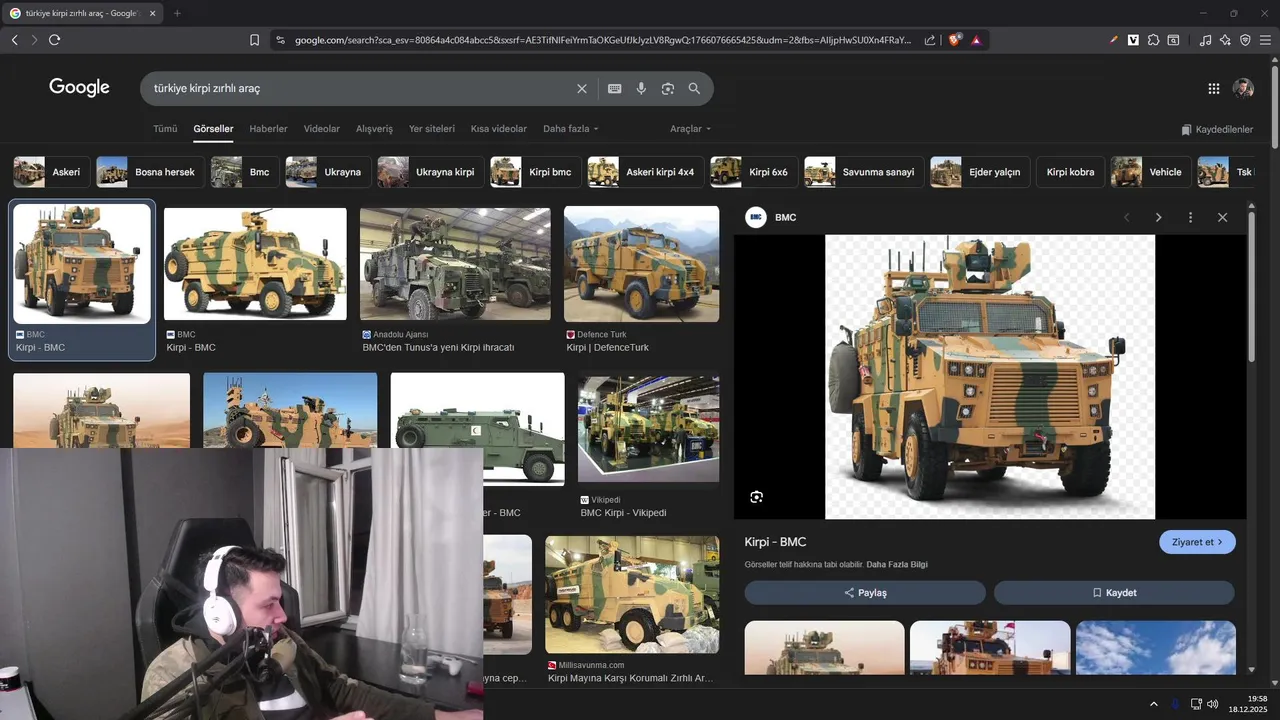Save the image with Kaydet button
Image resolution: width=1280 pixels, height=720 pixels.
click(x=1114, y=593)
